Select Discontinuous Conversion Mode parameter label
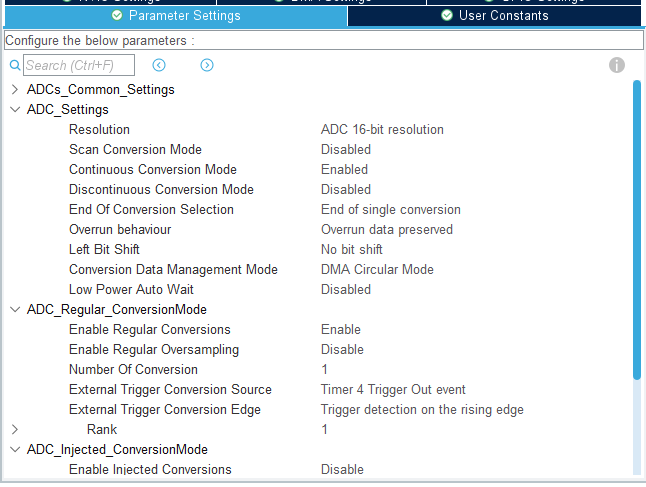 (x=162, y=190)
